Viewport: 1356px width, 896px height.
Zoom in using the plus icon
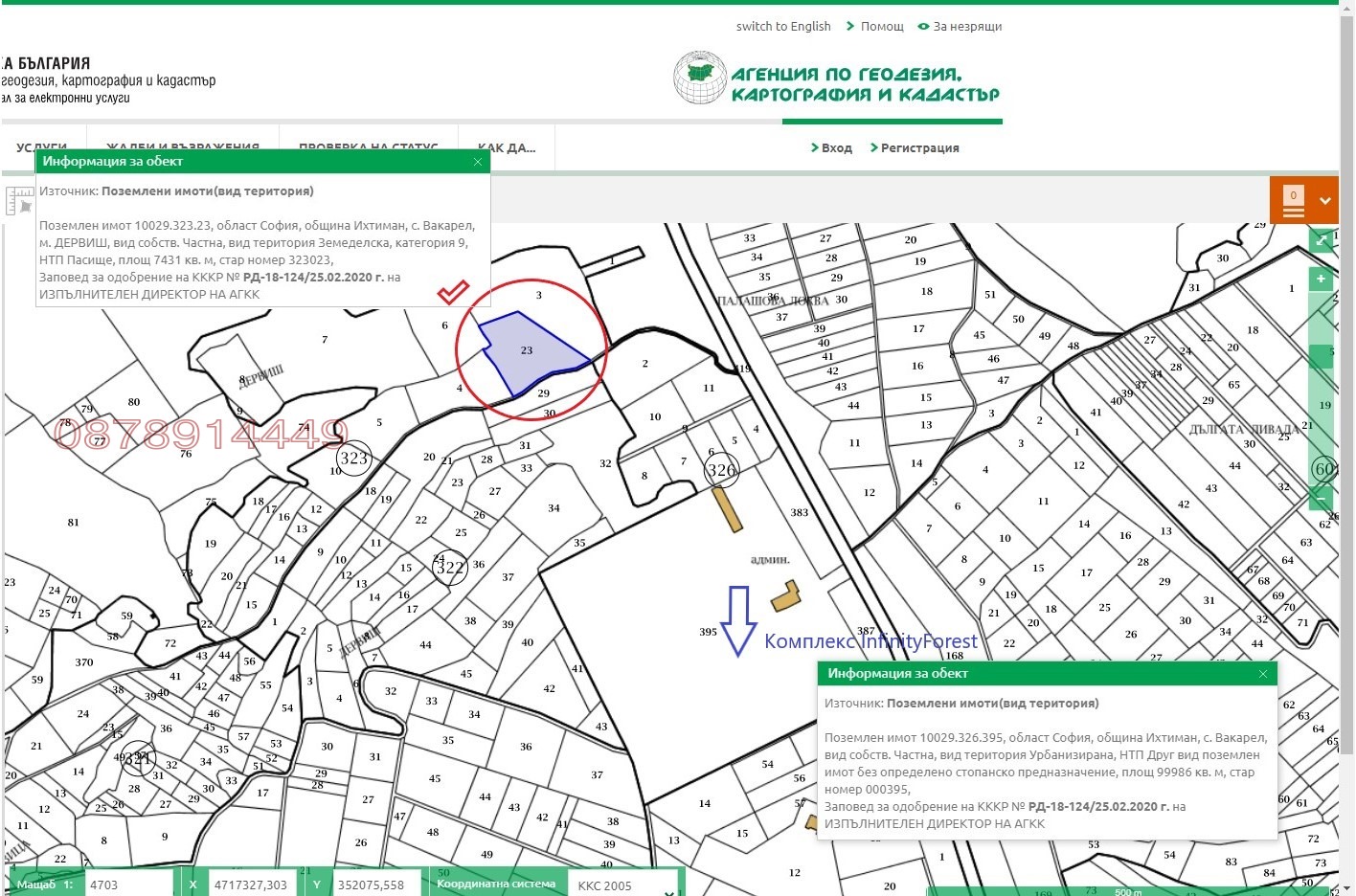[x=1322, y=279]
